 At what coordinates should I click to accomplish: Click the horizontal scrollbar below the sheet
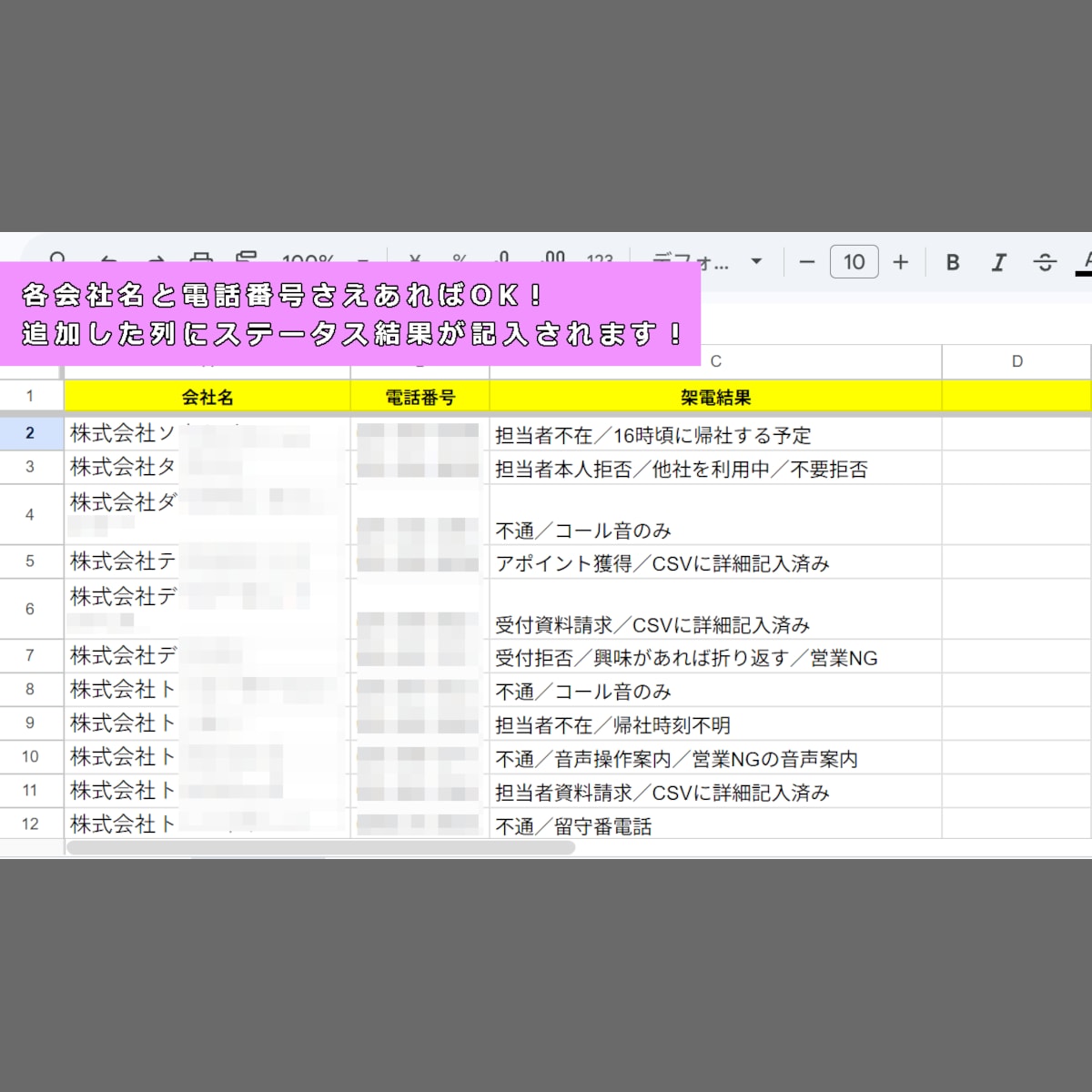point(320,847)
